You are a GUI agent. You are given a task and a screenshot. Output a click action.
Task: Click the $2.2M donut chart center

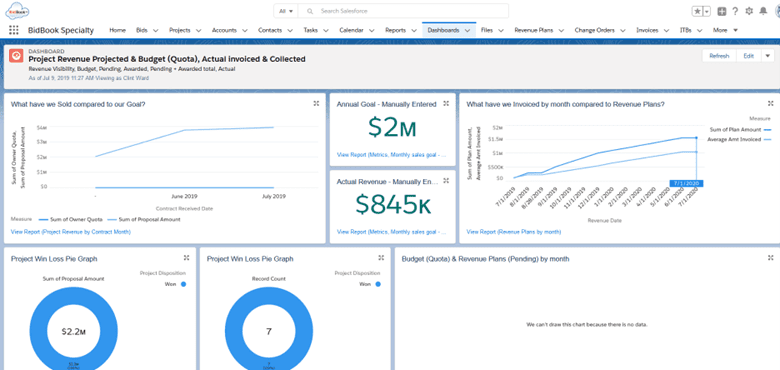pos(74,331)
